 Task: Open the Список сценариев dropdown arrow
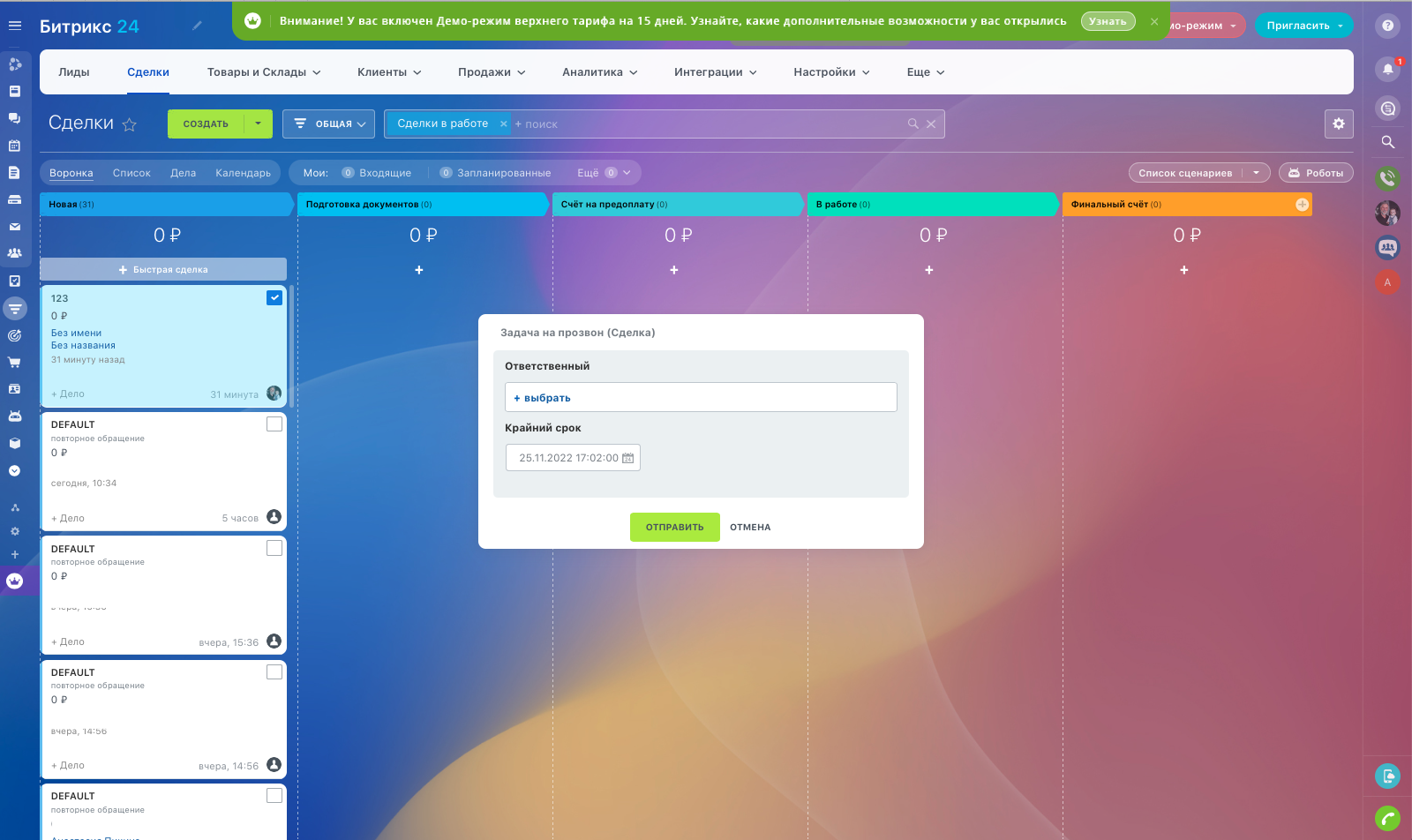pos(1256,173)
